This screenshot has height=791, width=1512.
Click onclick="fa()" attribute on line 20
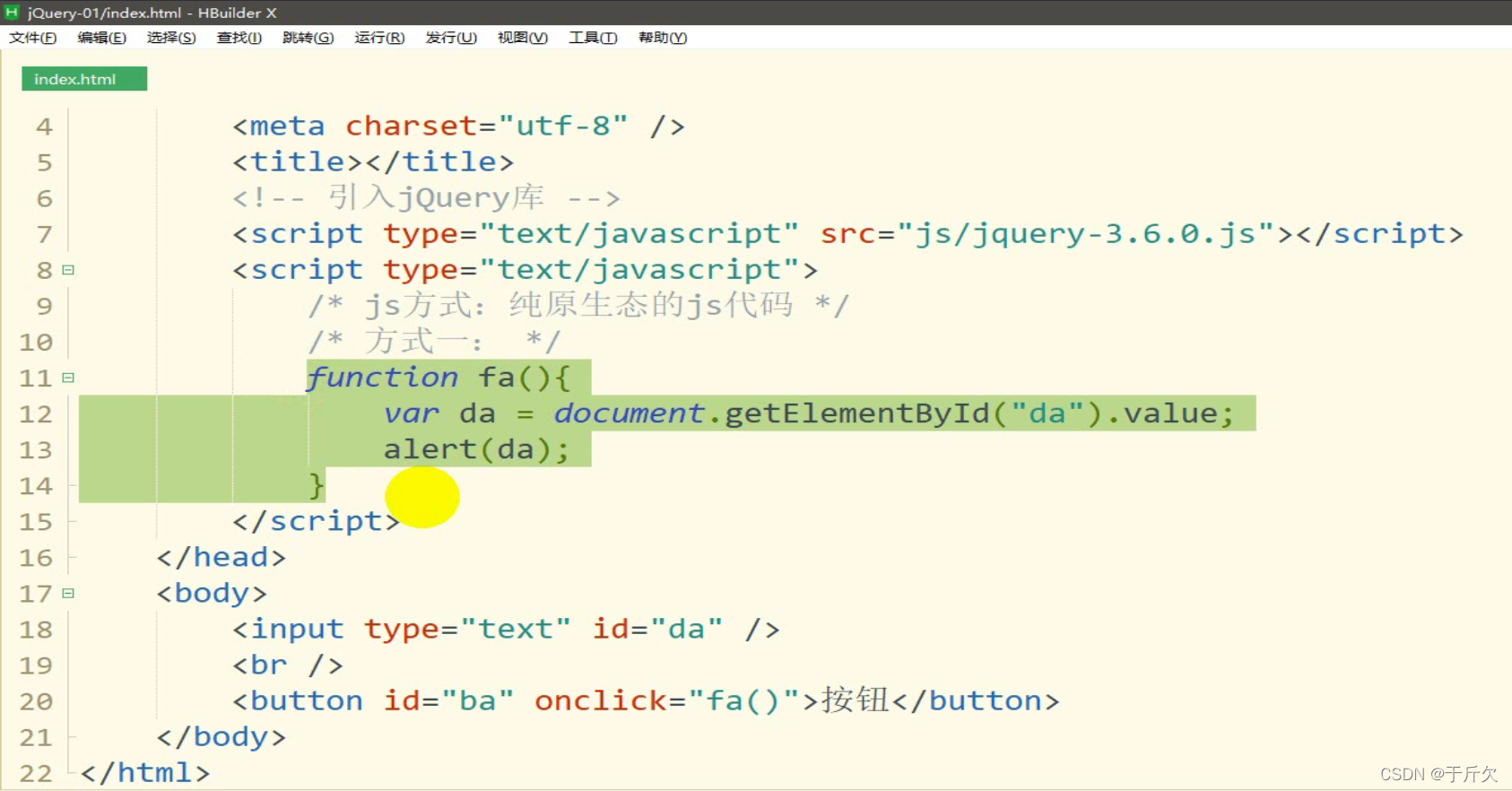pyautogui.click(x=667, y=700)
